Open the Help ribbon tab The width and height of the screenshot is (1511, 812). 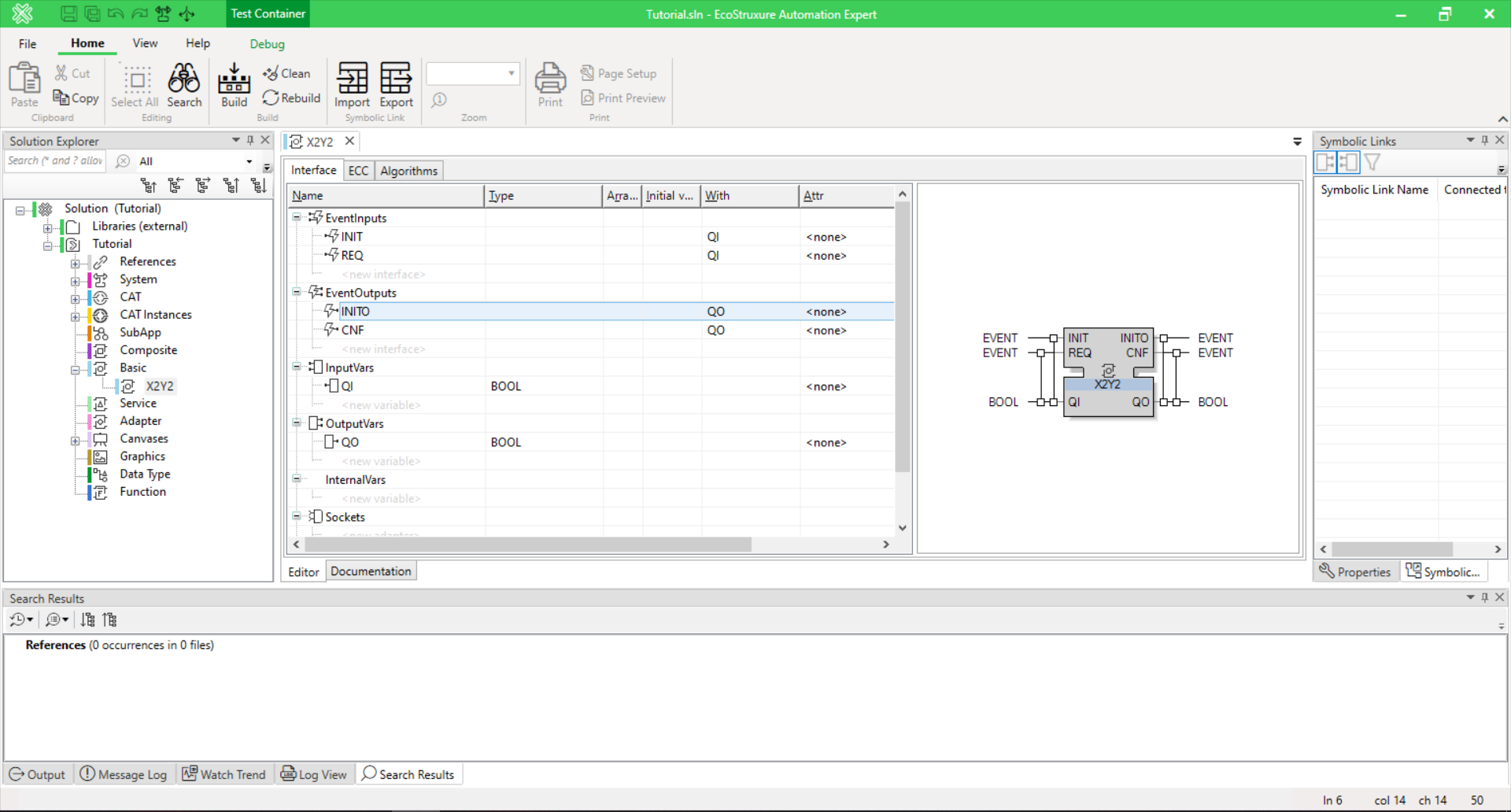point(198,43)
